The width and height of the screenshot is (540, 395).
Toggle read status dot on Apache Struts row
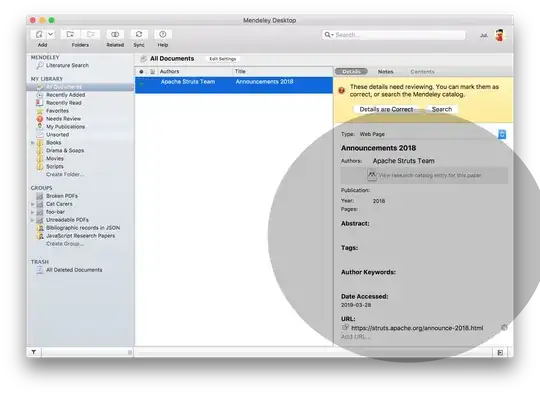(x=142, y=83)
